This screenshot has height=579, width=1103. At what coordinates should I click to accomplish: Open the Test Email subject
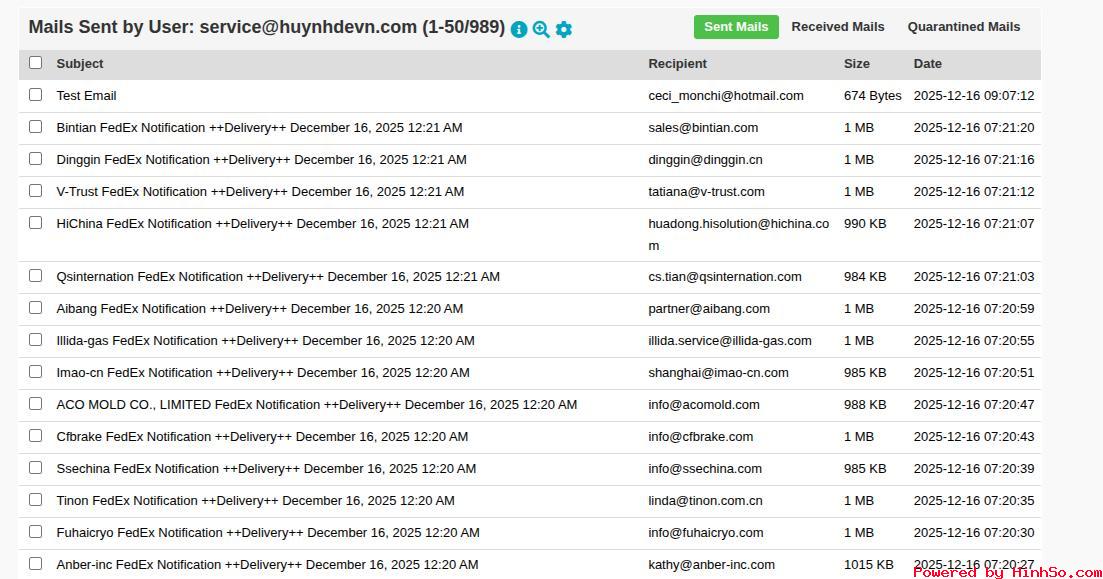point(86,96)
